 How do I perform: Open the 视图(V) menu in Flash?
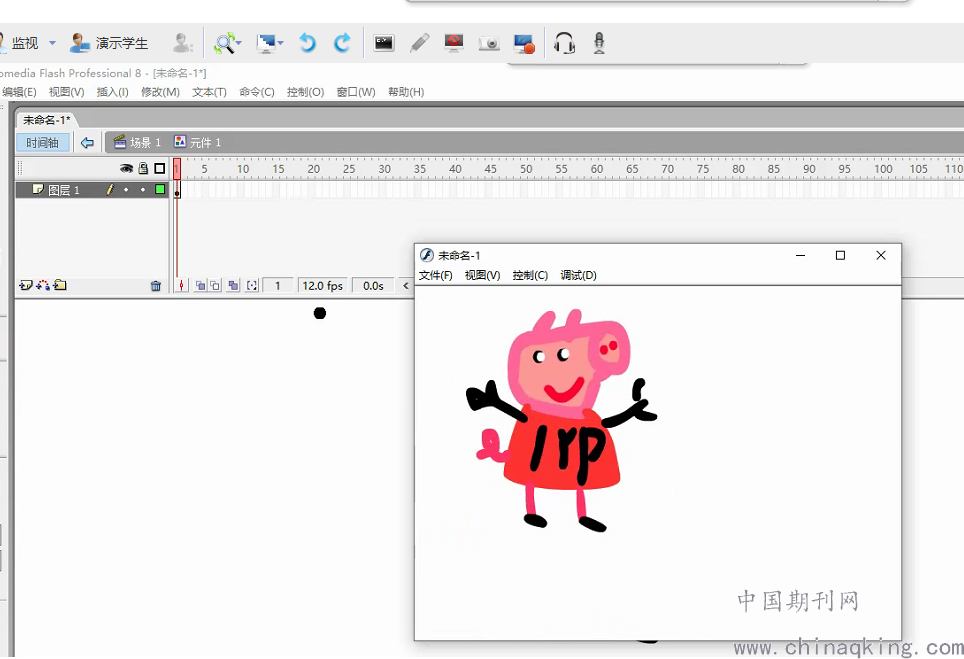66,92
